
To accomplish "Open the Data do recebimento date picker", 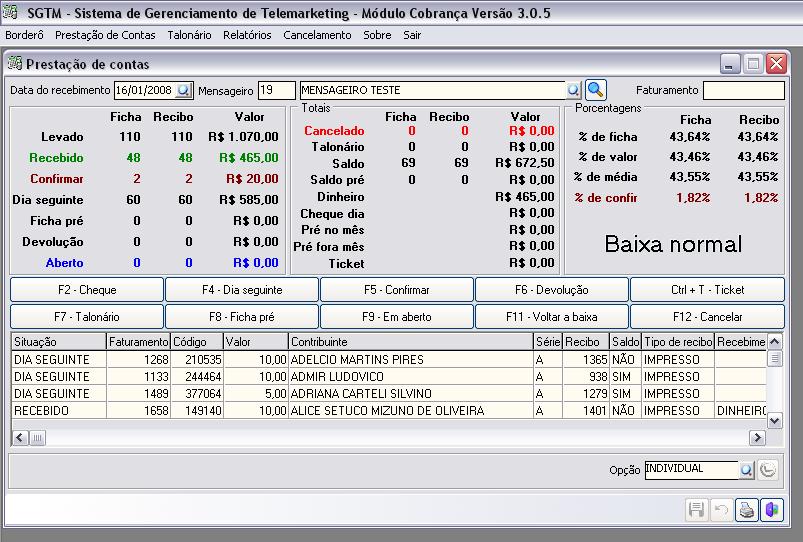I will pyautogui.click(x=184, y=90).
